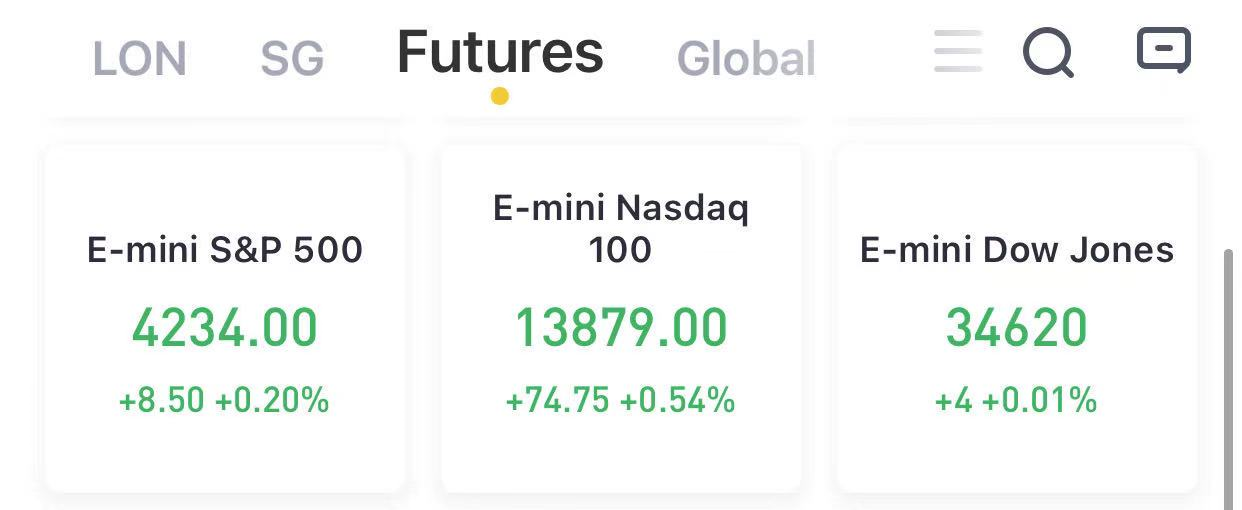Click the 13879.00 Nasdaq price

click(x=621, y=328)
